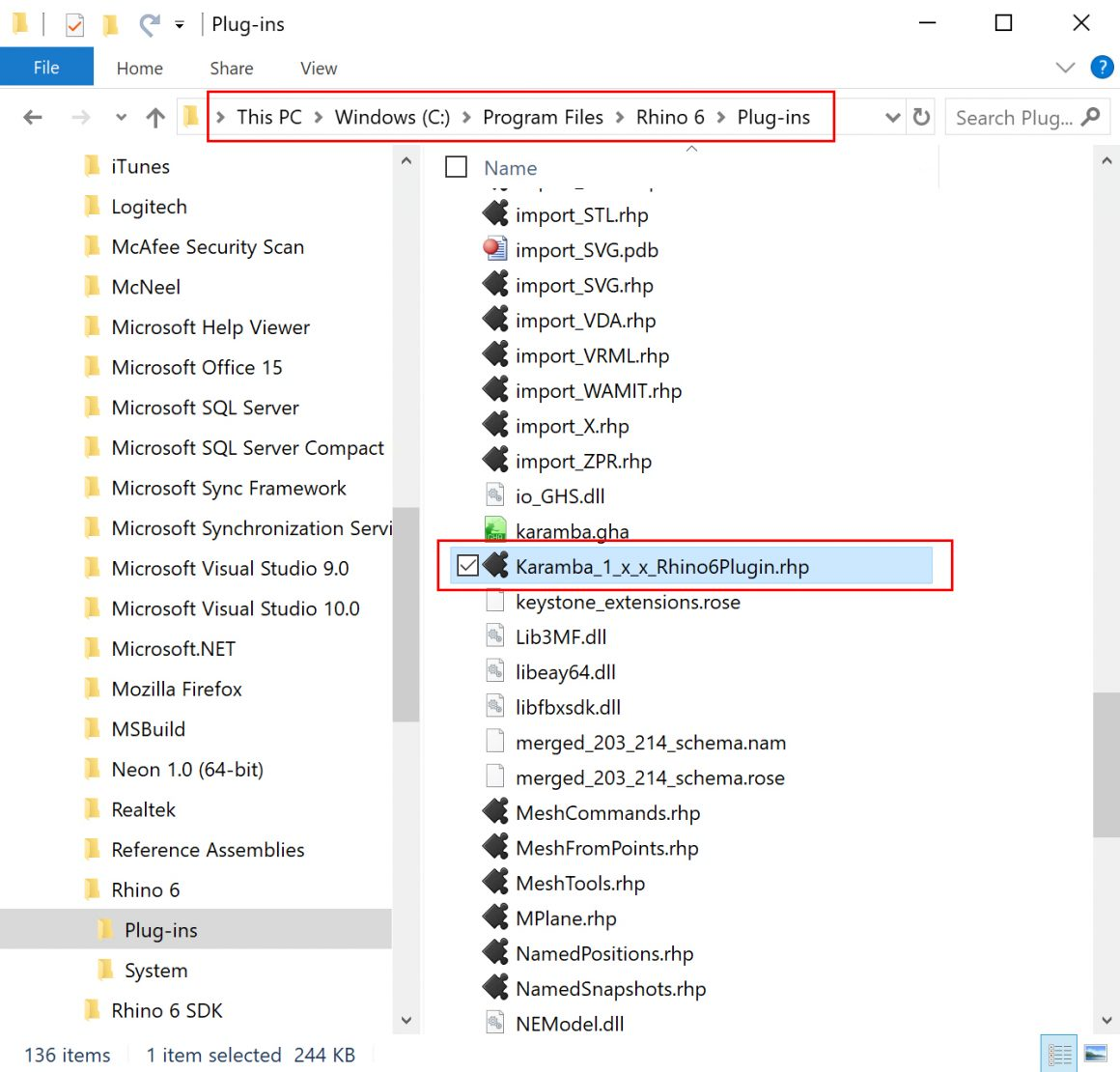Collapse the ribbon using the chevron
The image size is (1120, 1072).
point(1064,68)
